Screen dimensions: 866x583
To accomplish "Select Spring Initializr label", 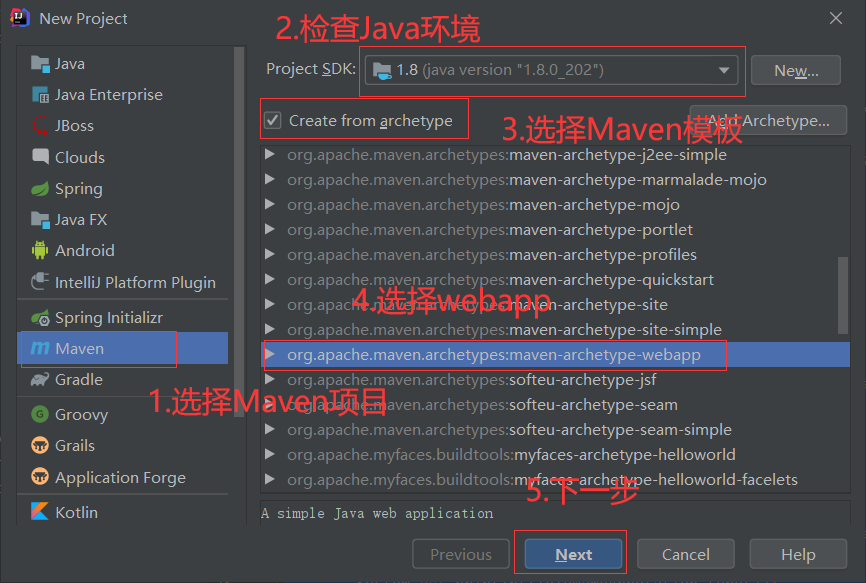I will [109, 318].
